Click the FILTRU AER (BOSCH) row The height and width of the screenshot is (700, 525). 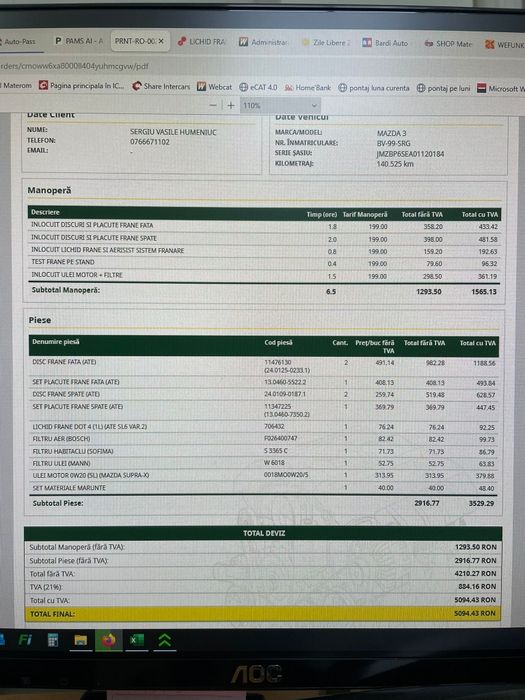[x=264, y=439]
